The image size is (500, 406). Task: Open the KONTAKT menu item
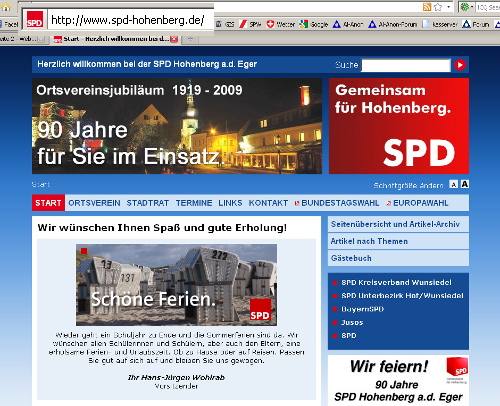coord(268,203)
